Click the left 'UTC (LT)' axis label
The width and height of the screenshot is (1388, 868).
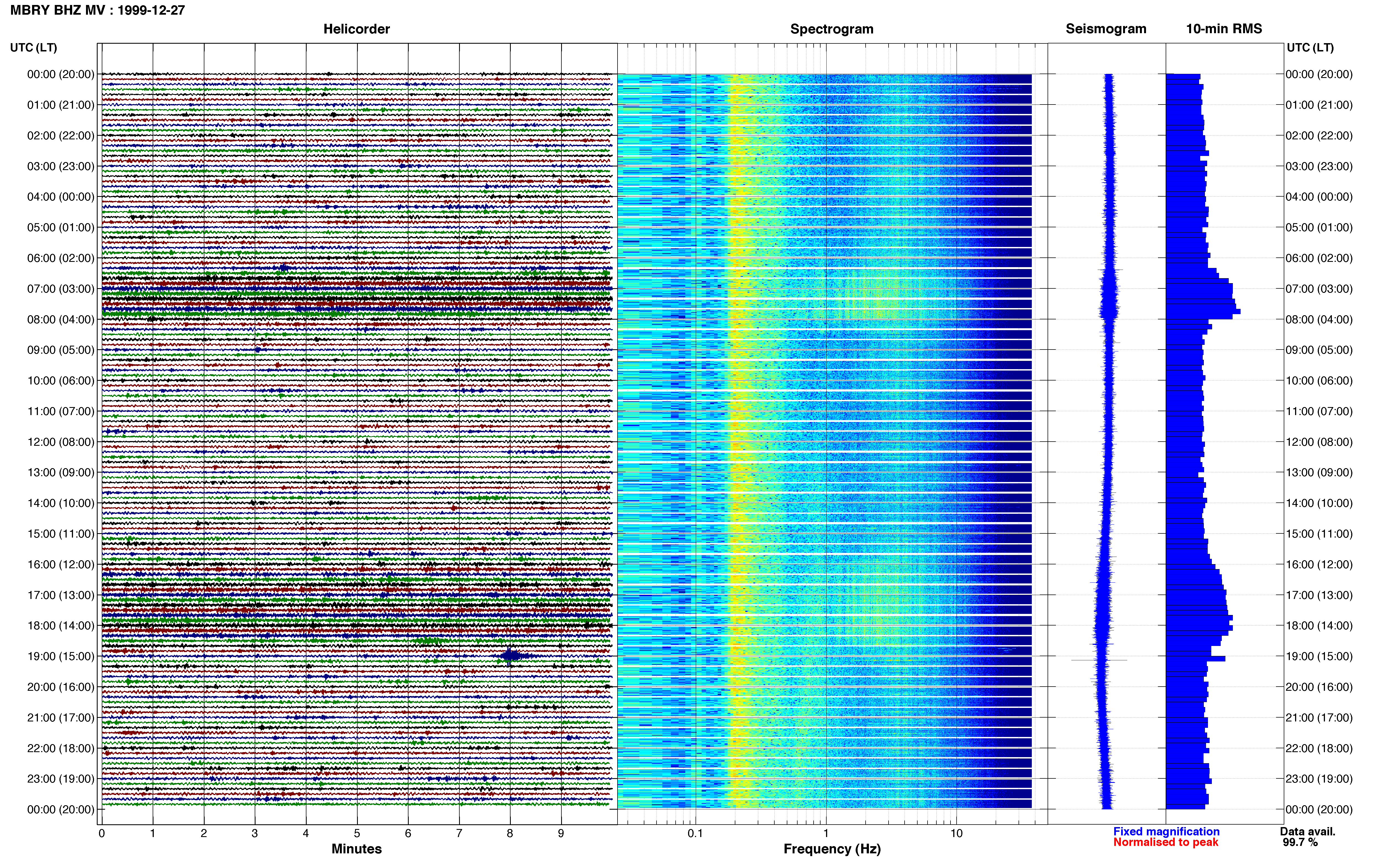pos(33,48)
